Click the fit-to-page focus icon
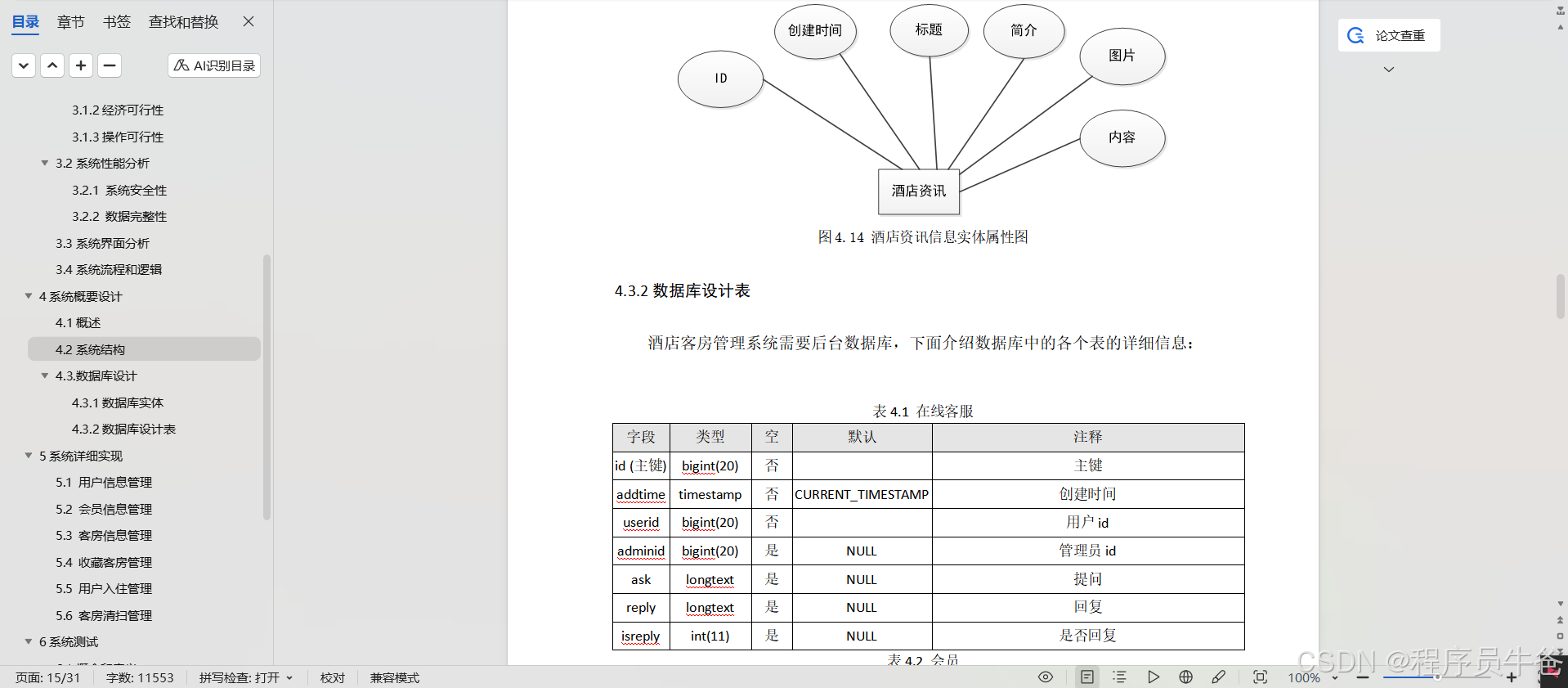The height and width of the screenshot is (688, 1568). tap(1261, 677)
